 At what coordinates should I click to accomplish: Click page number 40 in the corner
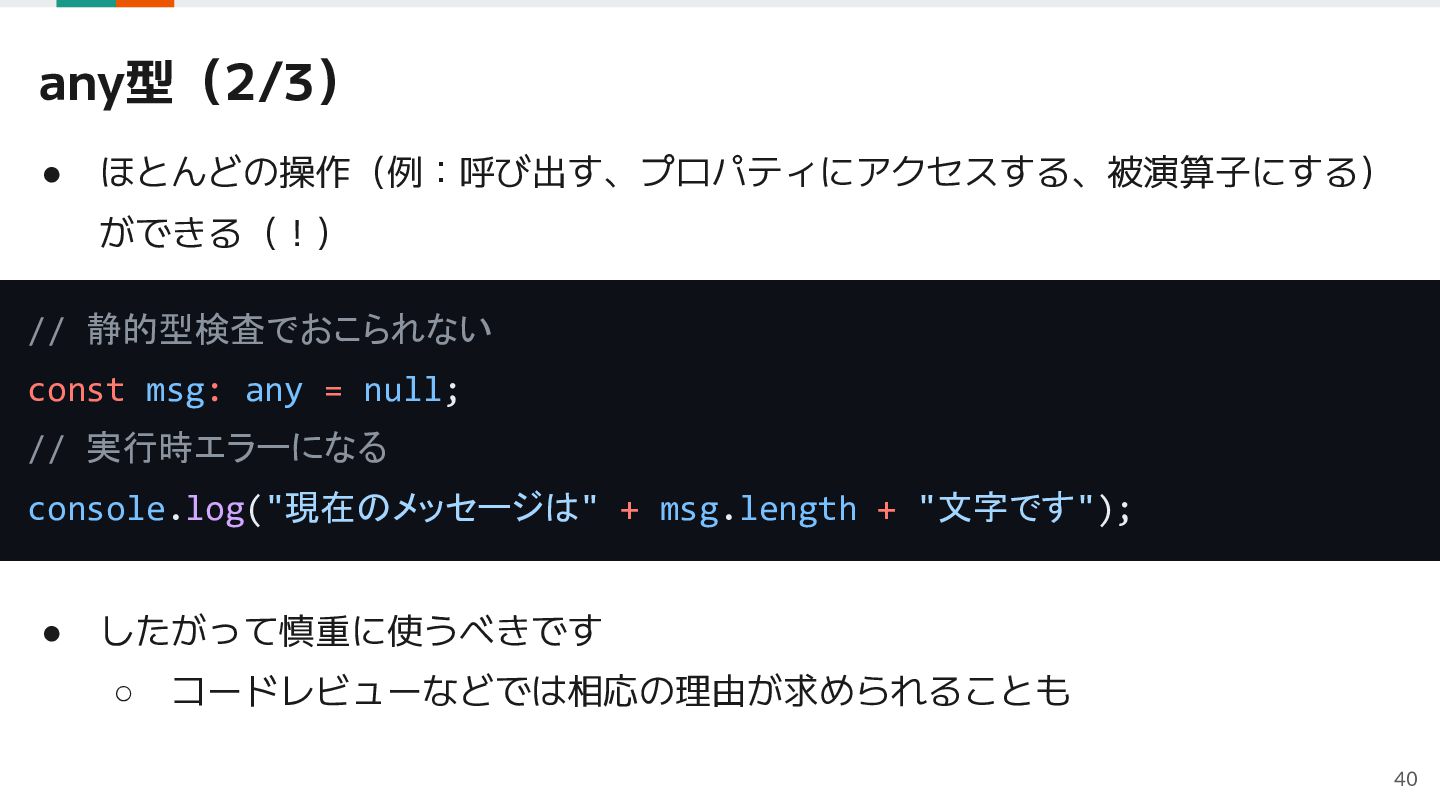point(1405,779)
